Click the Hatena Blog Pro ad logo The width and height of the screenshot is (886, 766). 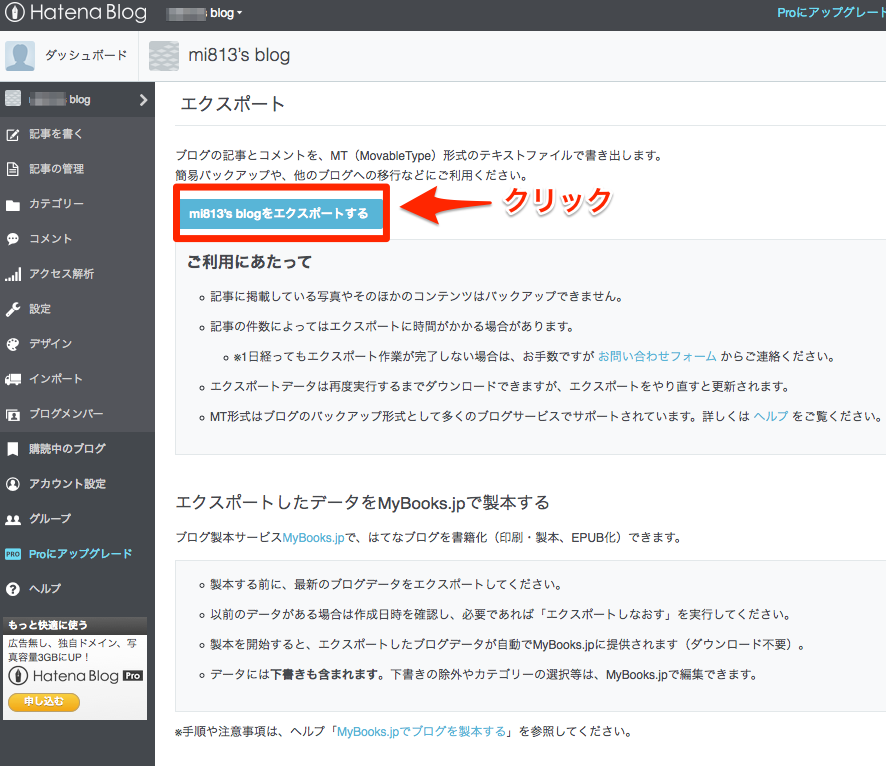coord(75,676)
